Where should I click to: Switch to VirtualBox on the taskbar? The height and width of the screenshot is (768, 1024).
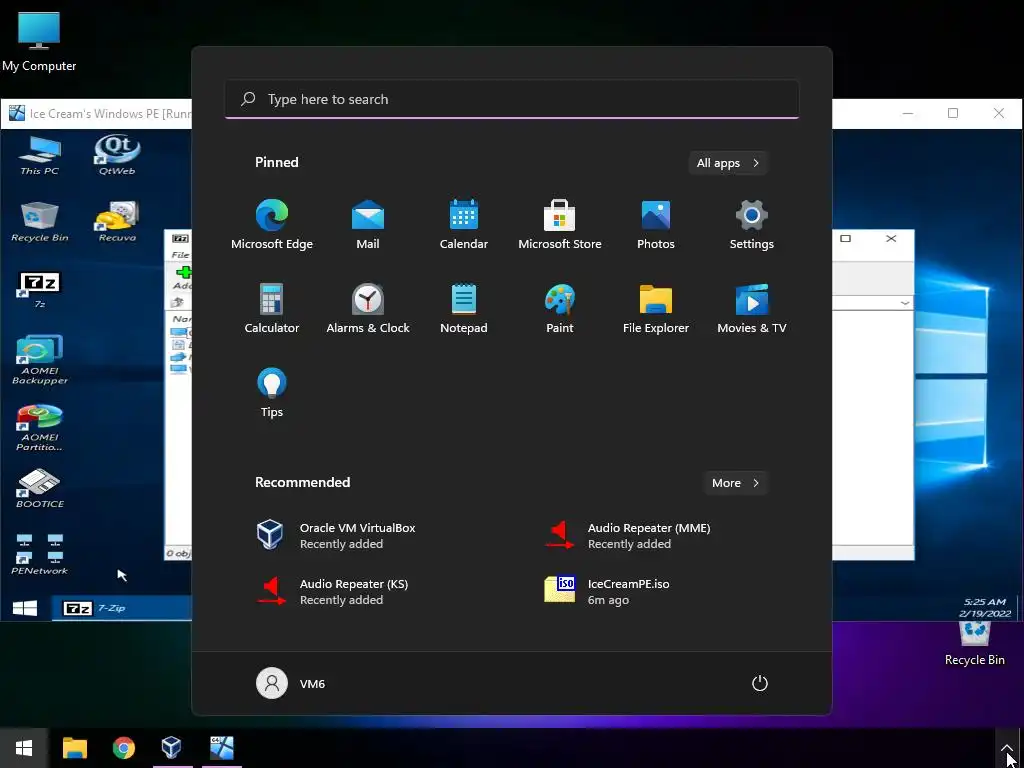[x=172, y=748]
